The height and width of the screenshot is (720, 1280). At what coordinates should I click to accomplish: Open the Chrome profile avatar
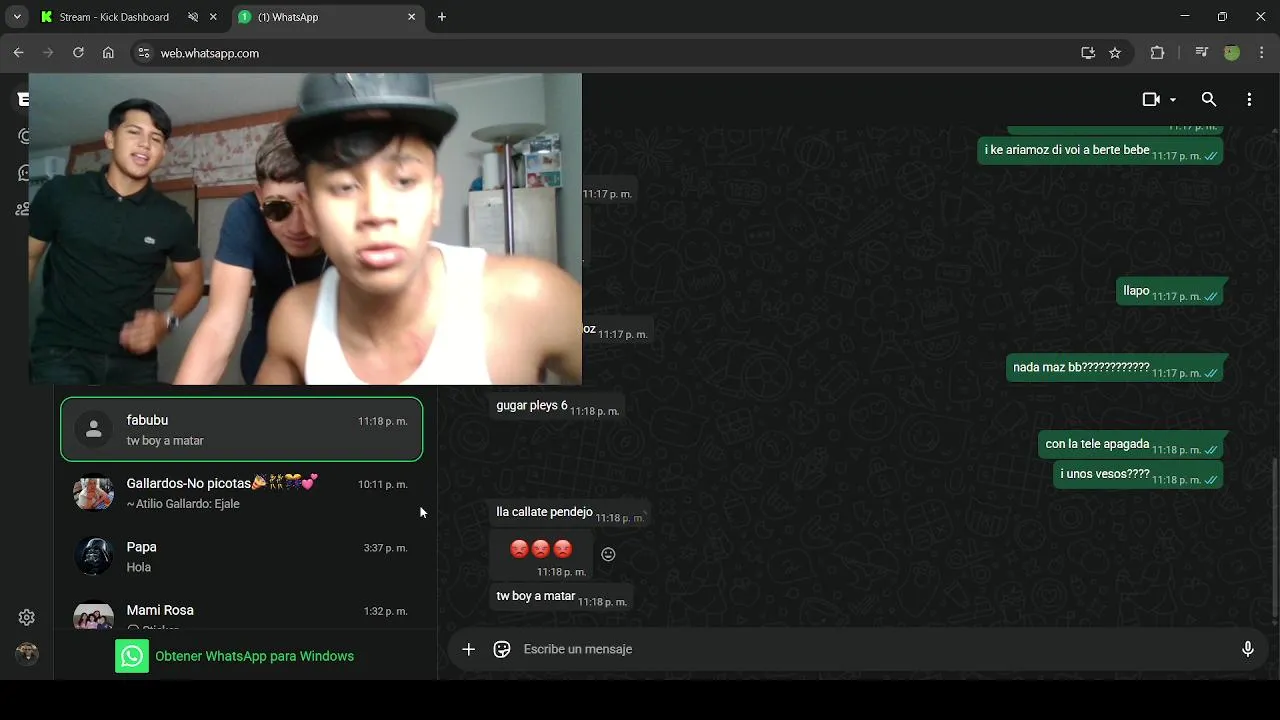1232,53
